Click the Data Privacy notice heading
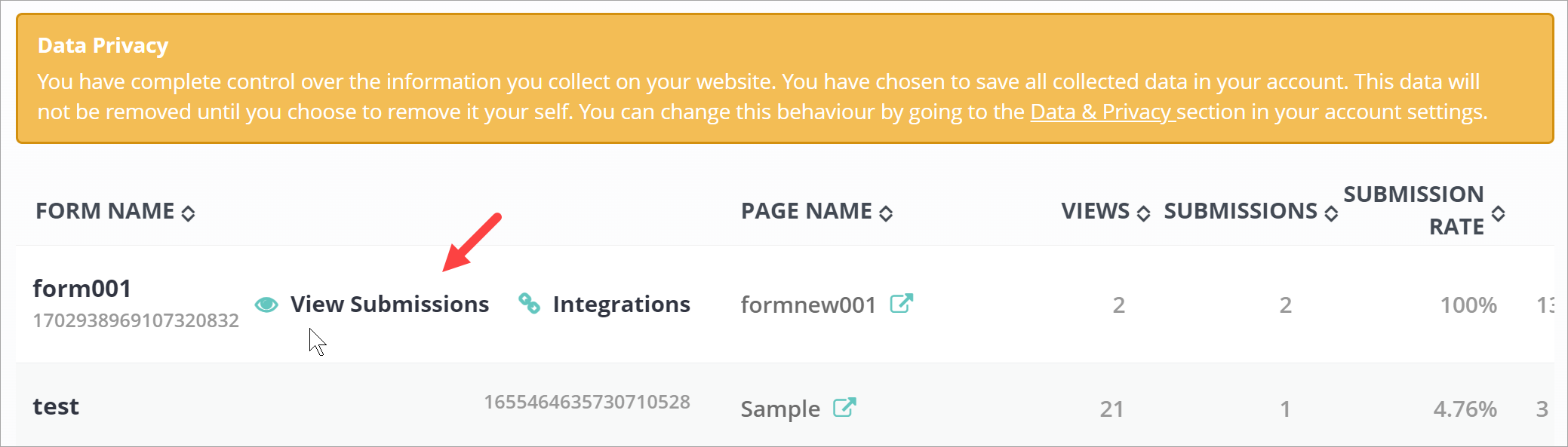Viewport: 1568px width, 447px height. point(103,46)
